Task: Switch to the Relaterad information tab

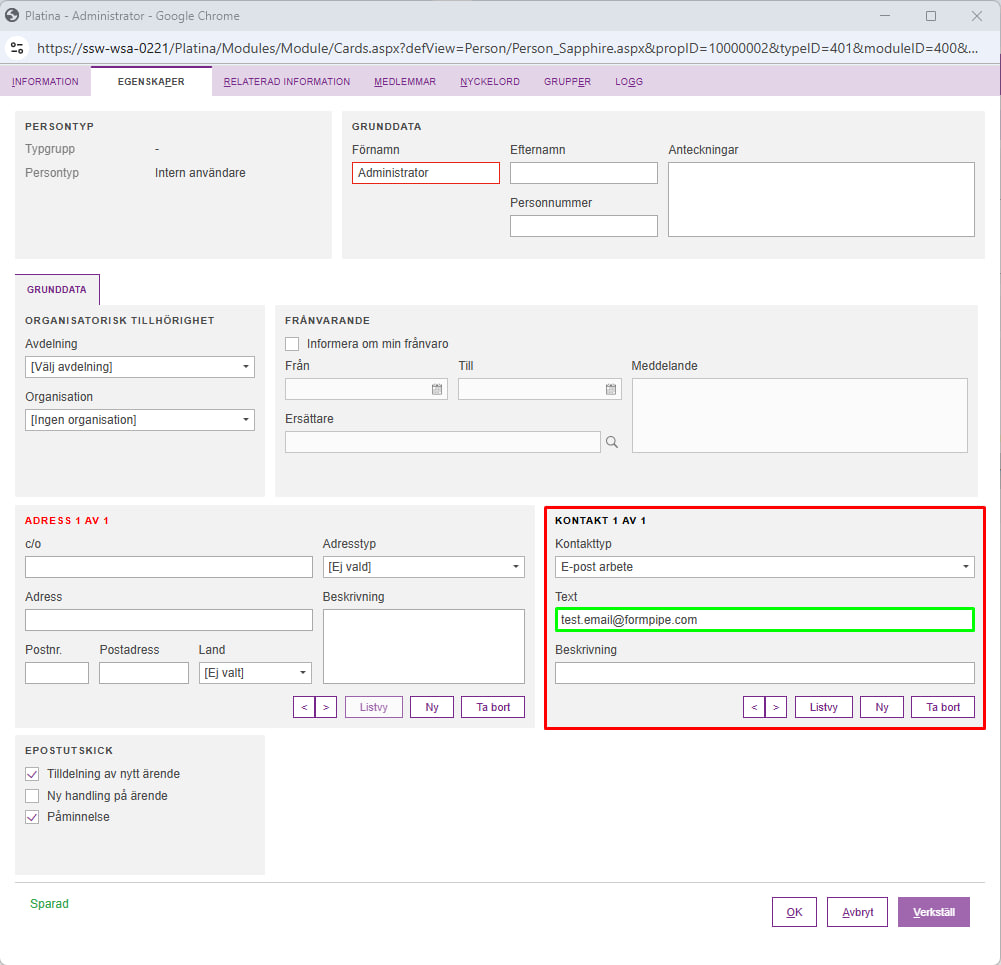Action: [x=286, y=82]
